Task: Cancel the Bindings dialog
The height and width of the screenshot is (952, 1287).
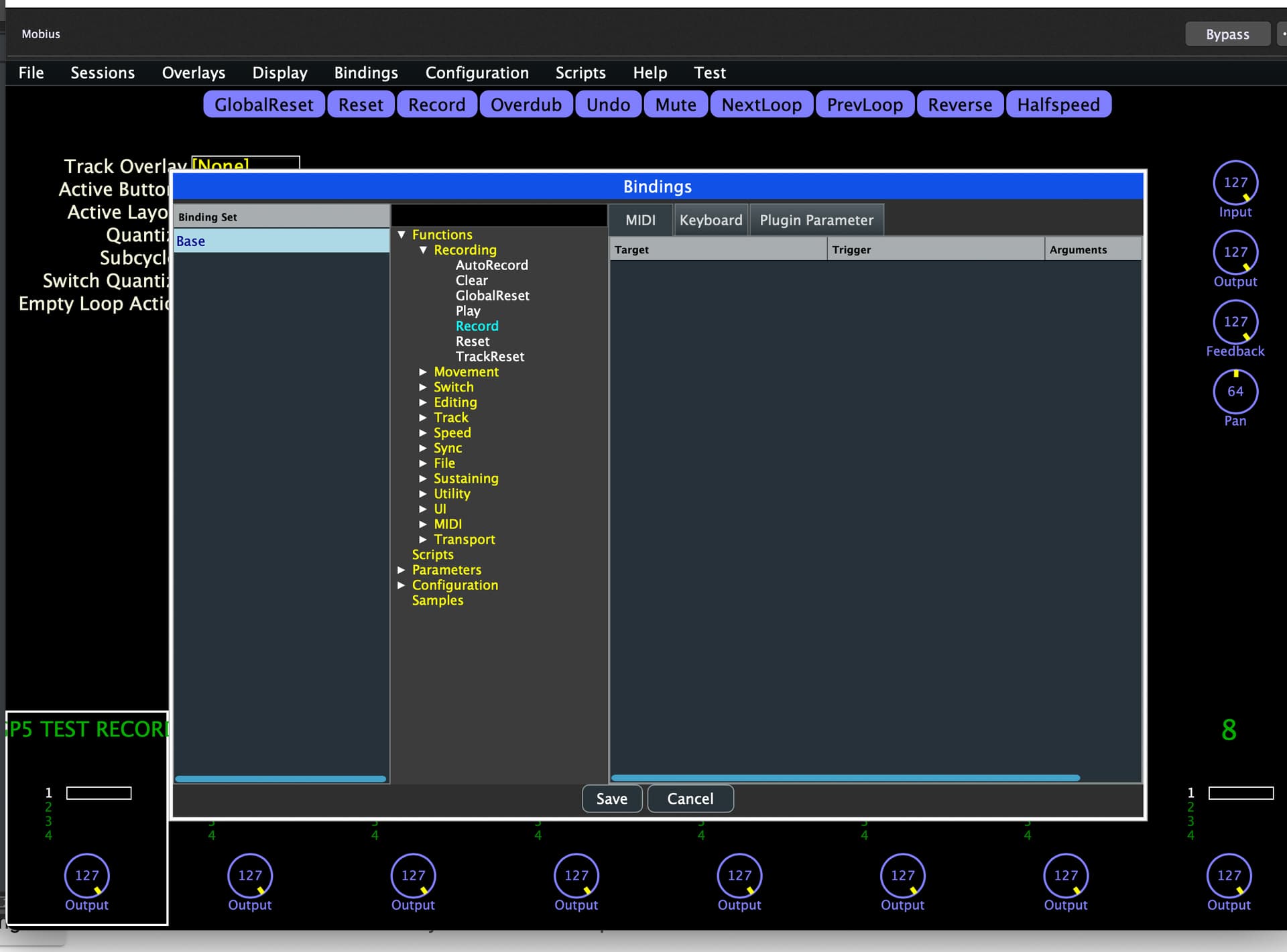Action: tap(690, 798)
